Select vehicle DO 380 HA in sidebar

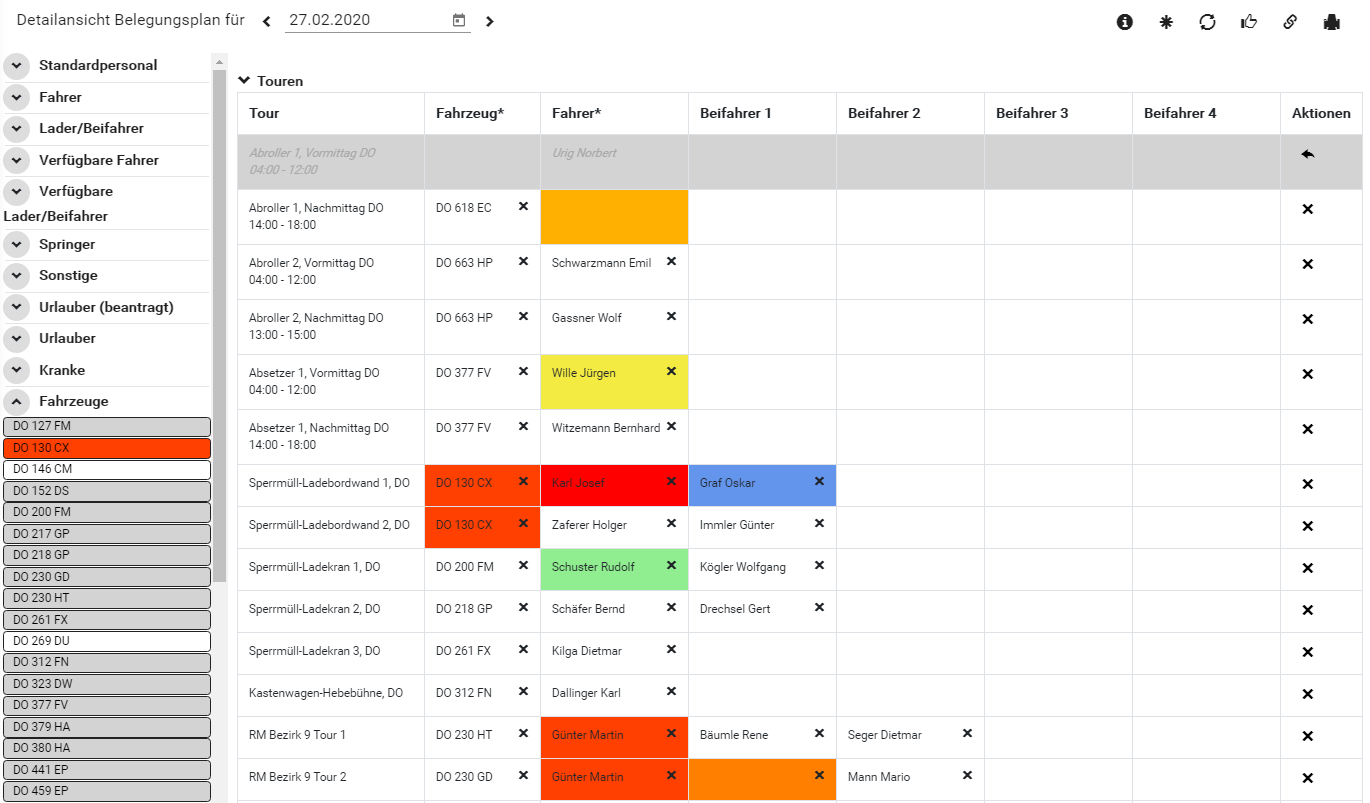(x=107, y=748)
